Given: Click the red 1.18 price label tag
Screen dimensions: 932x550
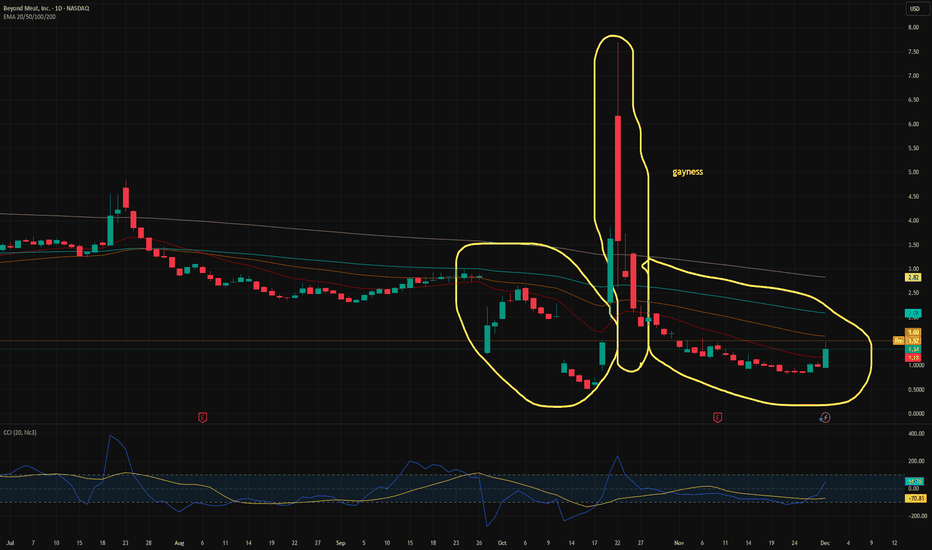Looking at the screenshot, I should [912, 357].
